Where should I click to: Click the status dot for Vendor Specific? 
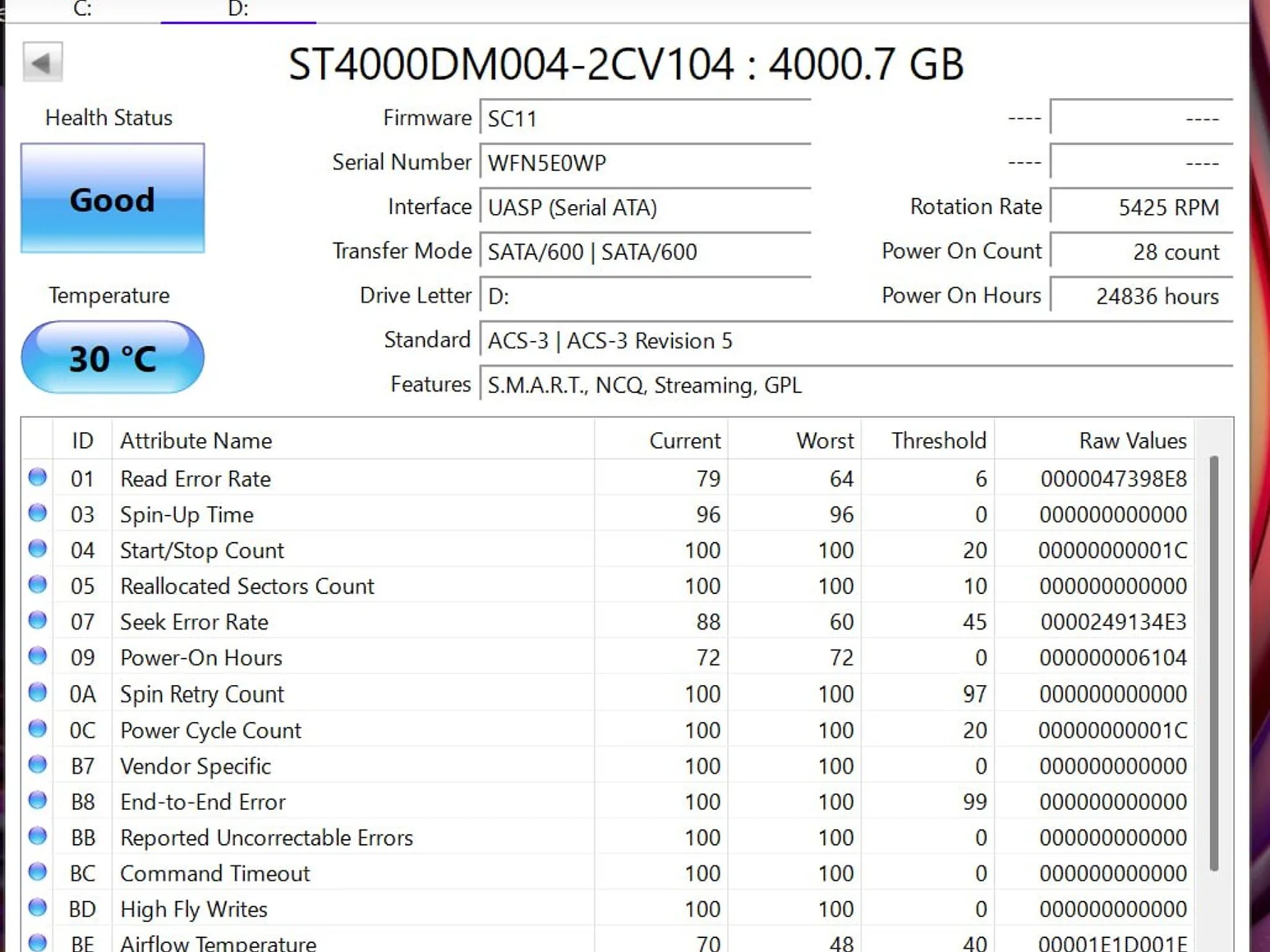pos(38,765)
